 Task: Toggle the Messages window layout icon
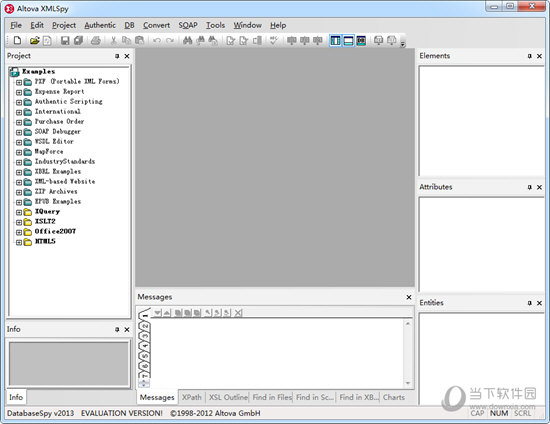(x=348, y=41)
